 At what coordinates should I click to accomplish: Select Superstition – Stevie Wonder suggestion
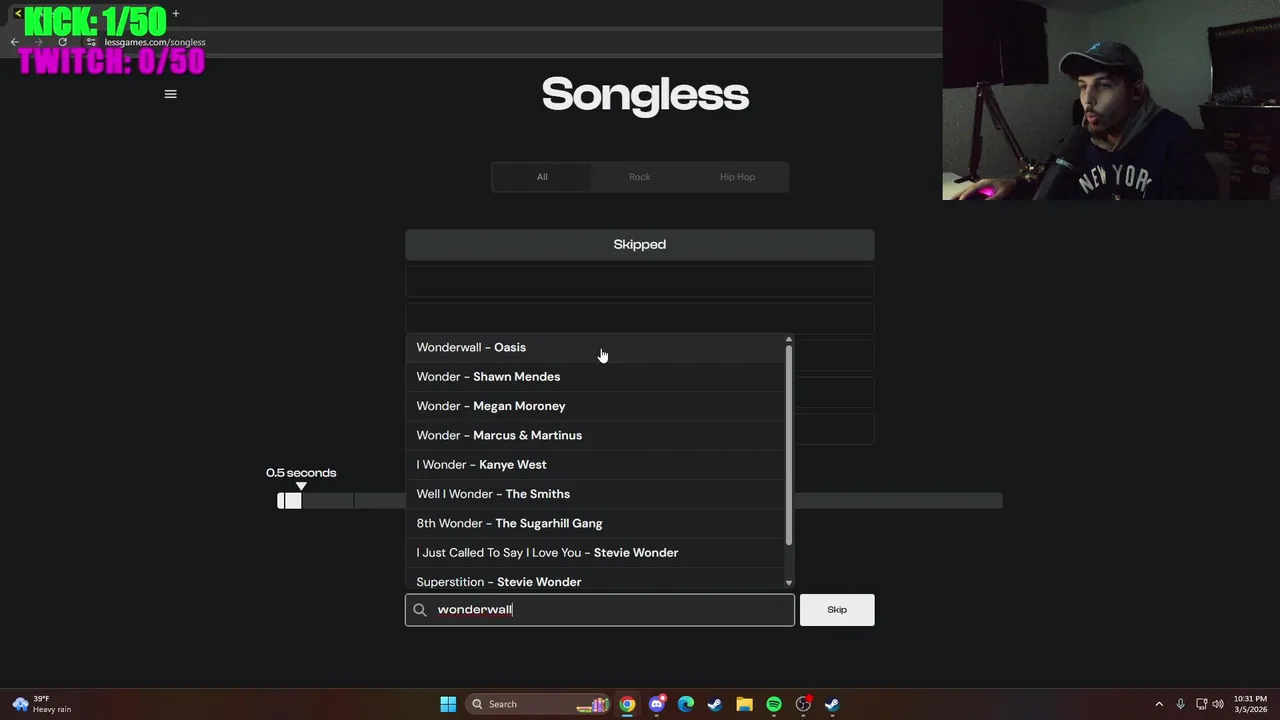595,580
